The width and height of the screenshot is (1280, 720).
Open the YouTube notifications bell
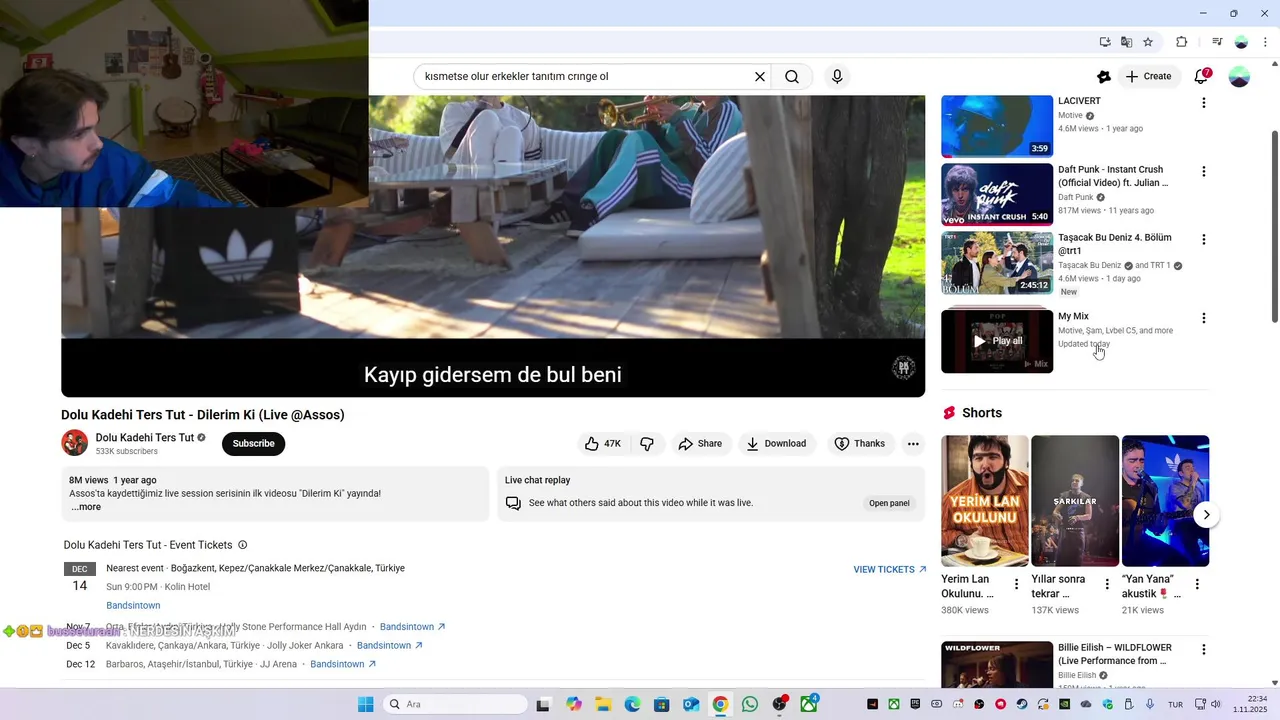click(x=1202, y=76)
